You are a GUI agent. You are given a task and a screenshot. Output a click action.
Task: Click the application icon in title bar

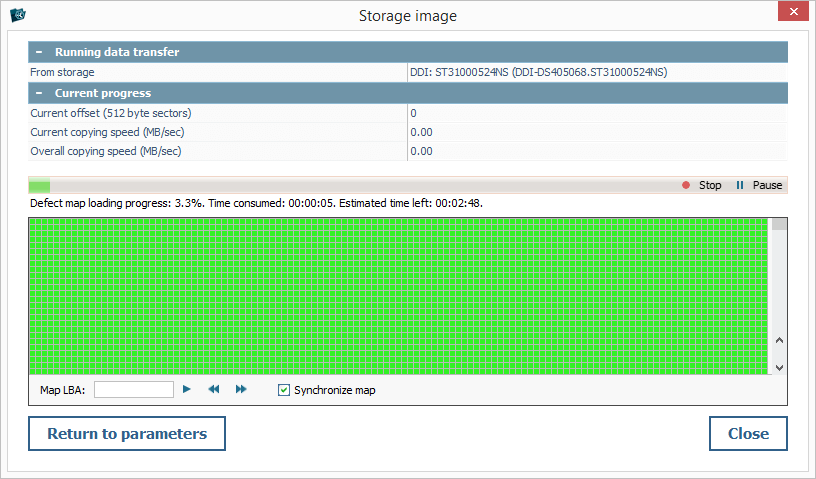click(x=17, y=15)
